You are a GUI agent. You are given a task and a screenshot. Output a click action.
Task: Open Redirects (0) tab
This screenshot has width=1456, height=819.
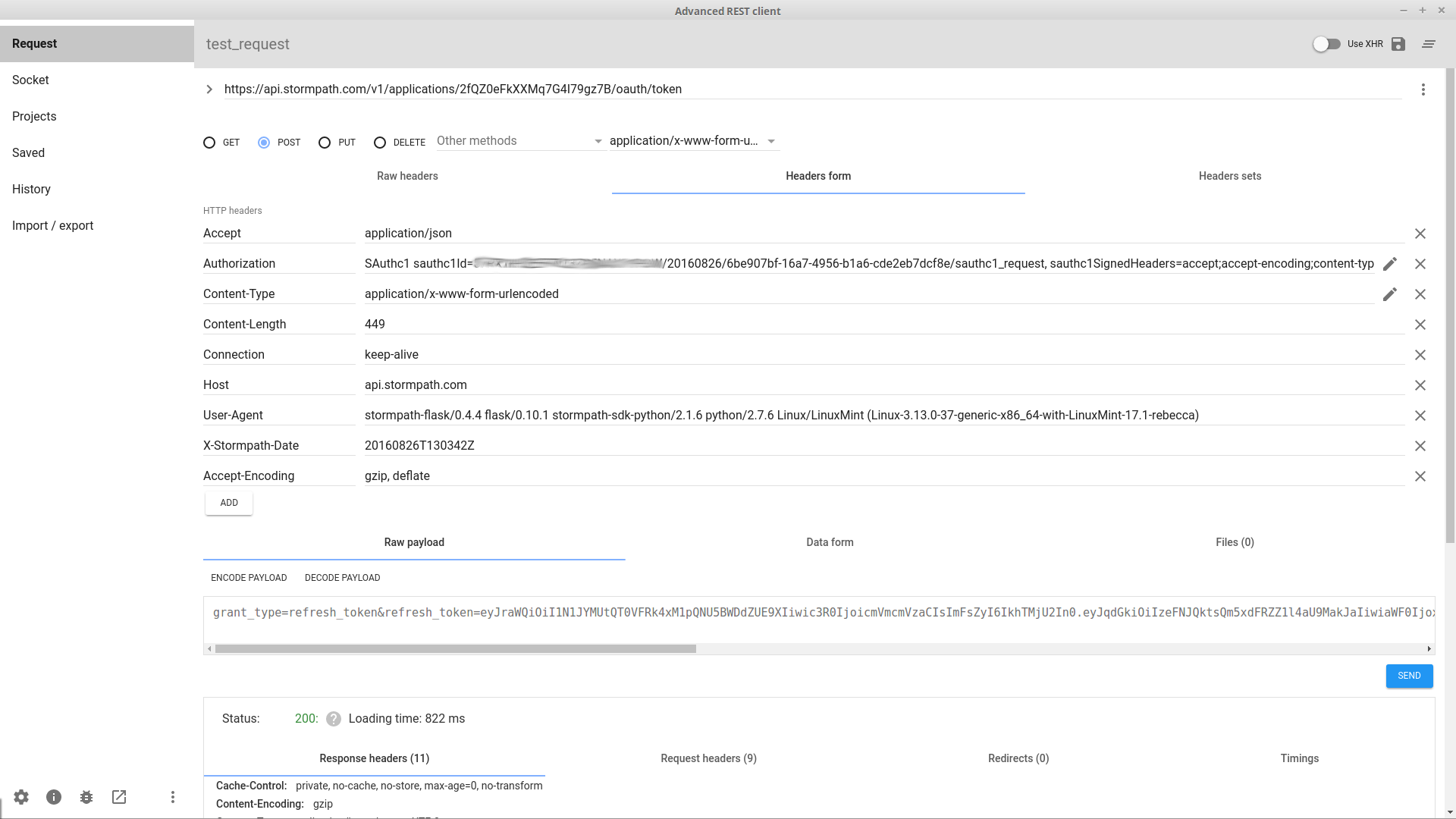pos(1018,758)
